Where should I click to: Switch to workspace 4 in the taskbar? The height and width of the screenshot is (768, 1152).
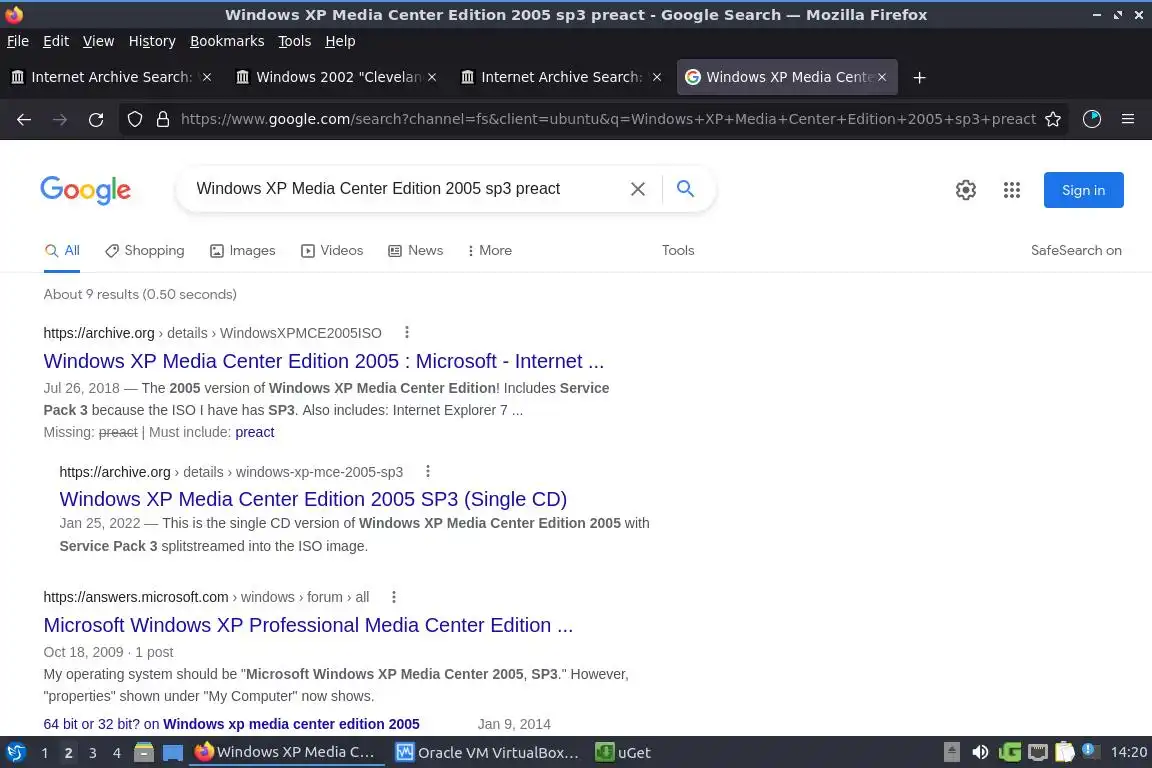[117, 753]
